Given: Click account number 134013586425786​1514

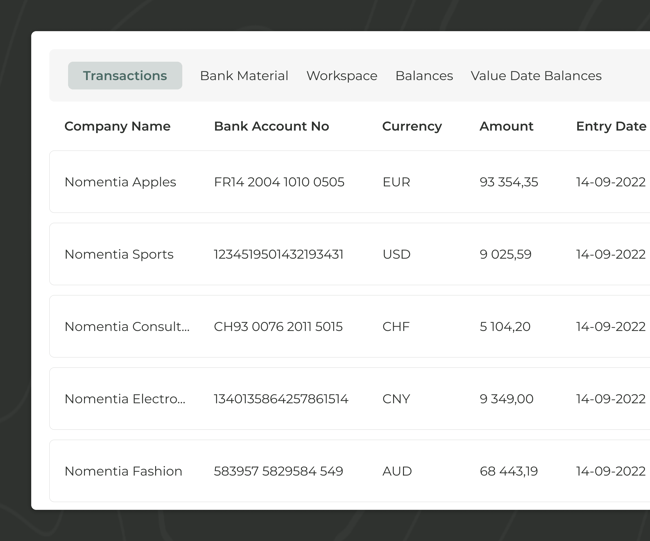Looking at the screenshot, I should point(281,399).
